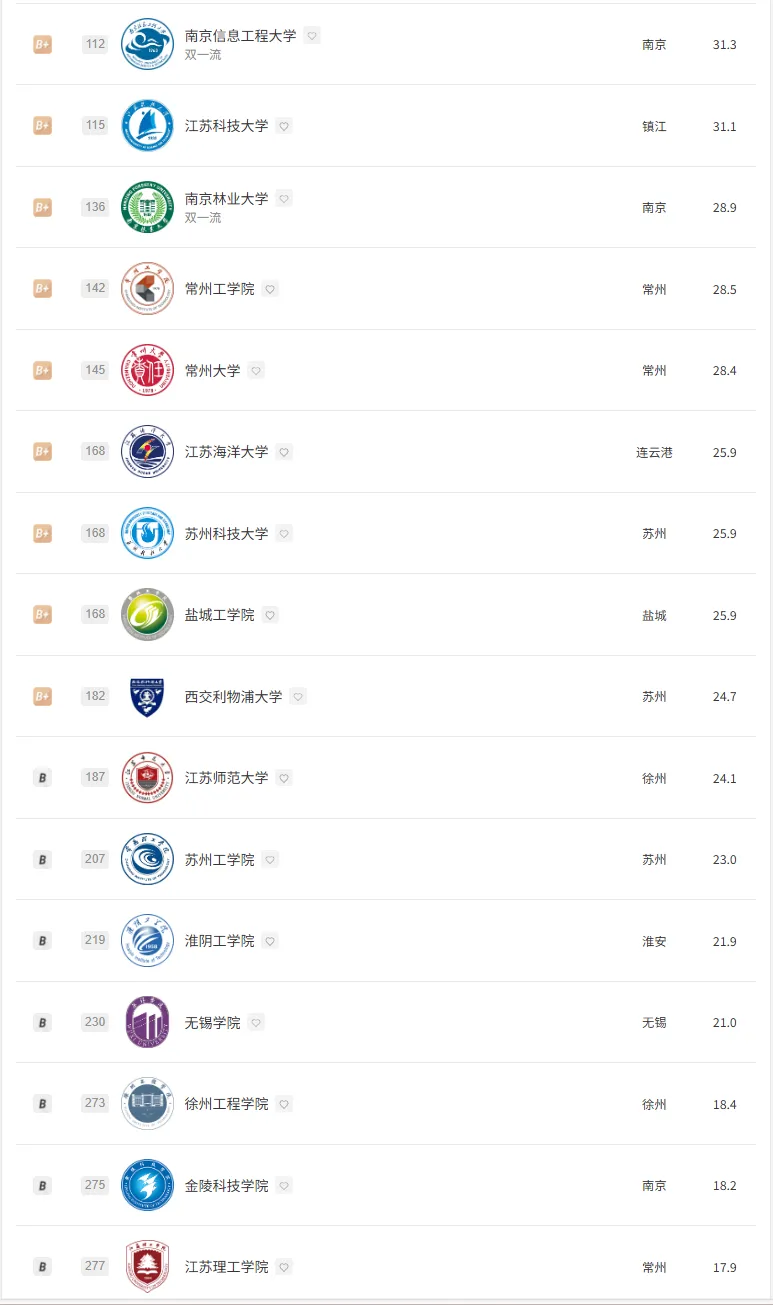Toggle favorite heart for 西交利物浦大学
Screen dimensions: 773x1305
click(x=298, y=697)
